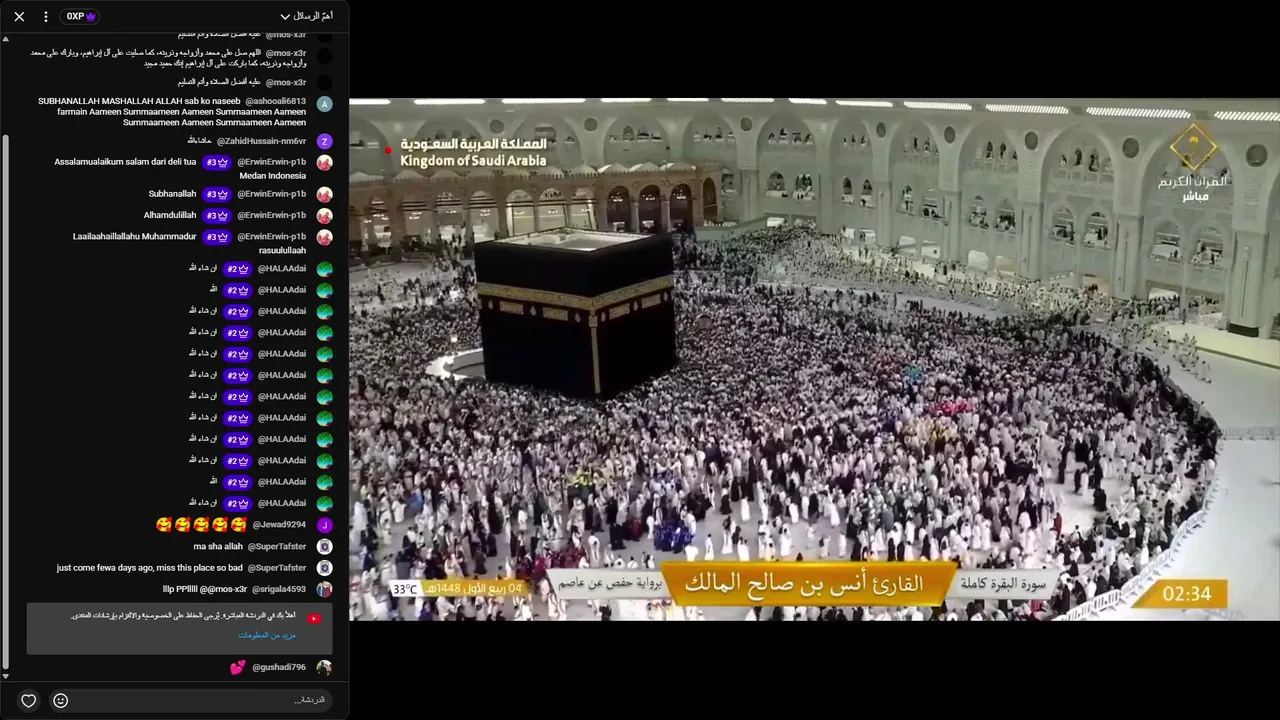Click the YouTube logo in the welcome notice
This screenshot has height=720, width=1280.
coord(314,619)
